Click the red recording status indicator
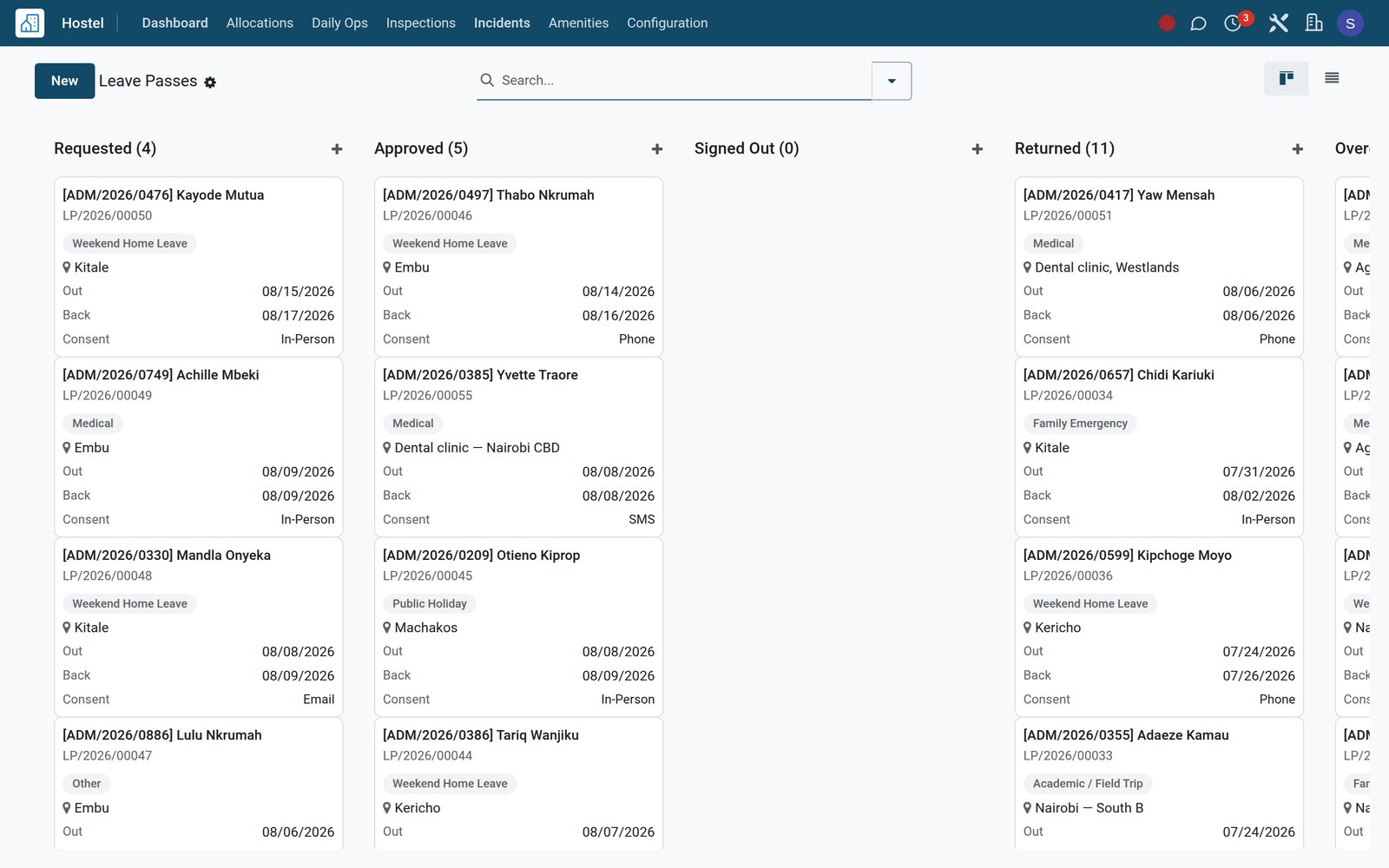Image resolution: width=1389 pixels, height=868 pixels. coord(1167,23)
